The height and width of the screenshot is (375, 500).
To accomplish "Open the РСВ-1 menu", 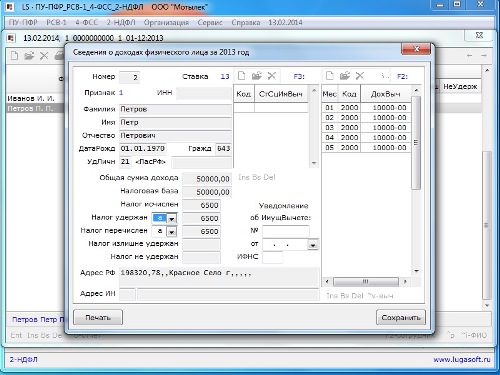I will (x=56, y=22).
